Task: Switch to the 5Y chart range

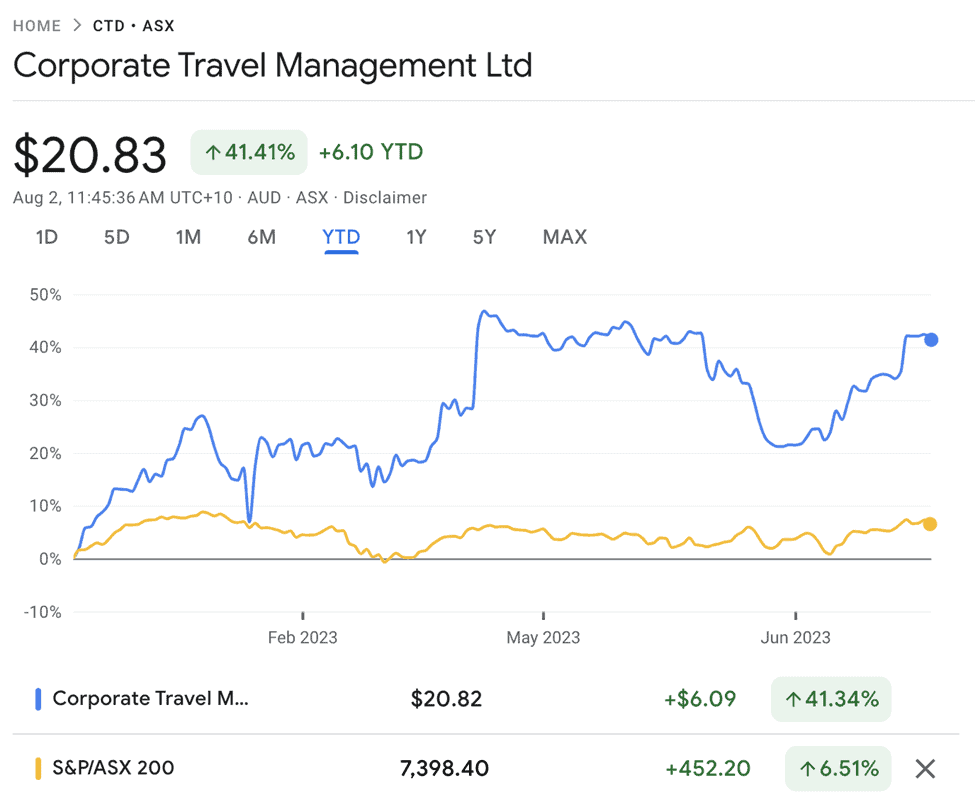Action: (x=484, y=237)
